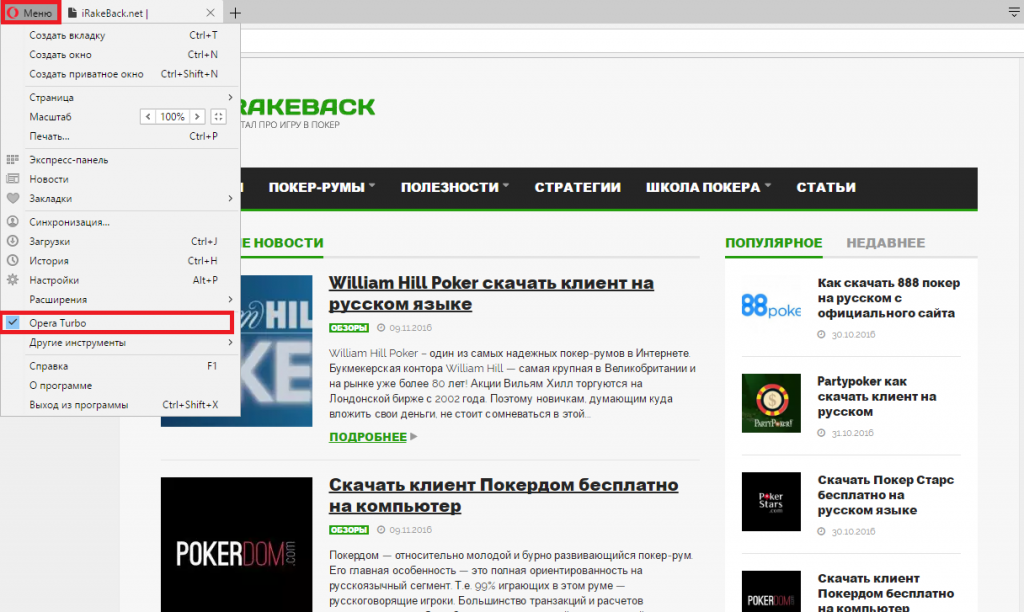Click clock icon beside date 31.10.2016
Image resolution: width=1024 pixels, height=612 pixels.
tap(822, 433)
